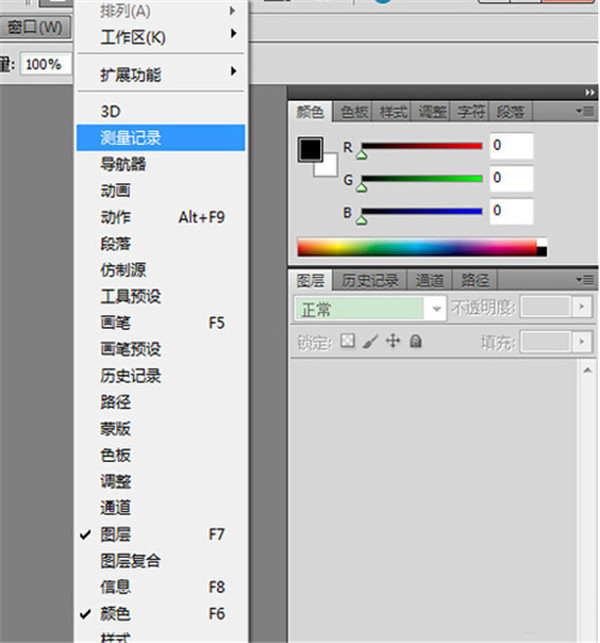This screenshot has height=643, width=600.
Task: Select 3D from the Window menu
Action: [x=161, y=111]
